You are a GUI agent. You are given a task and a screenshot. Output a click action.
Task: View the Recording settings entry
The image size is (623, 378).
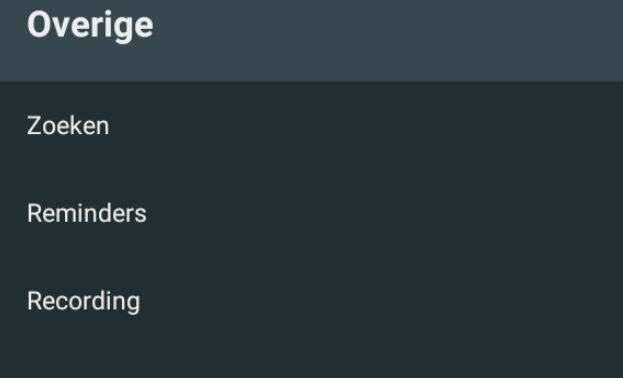312,301
